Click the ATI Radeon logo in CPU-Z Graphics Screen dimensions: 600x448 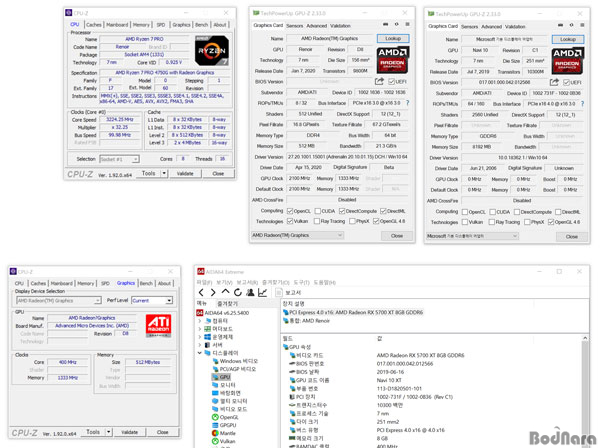pyautogui.click(x=159, y=326)
